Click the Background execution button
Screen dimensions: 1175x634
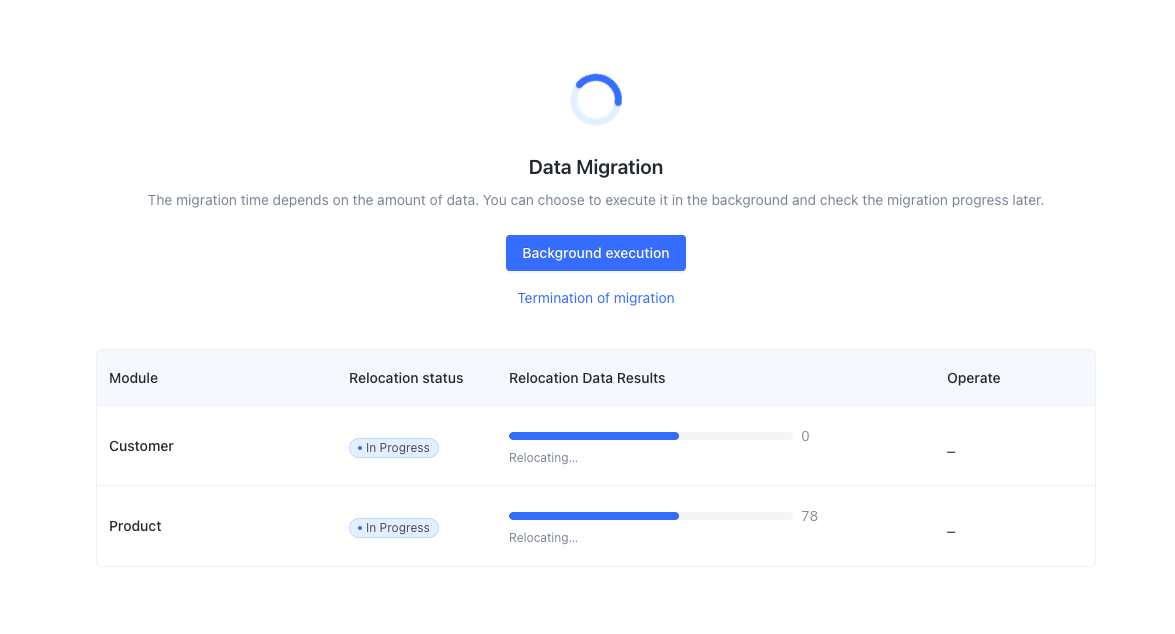click(596, 253)
